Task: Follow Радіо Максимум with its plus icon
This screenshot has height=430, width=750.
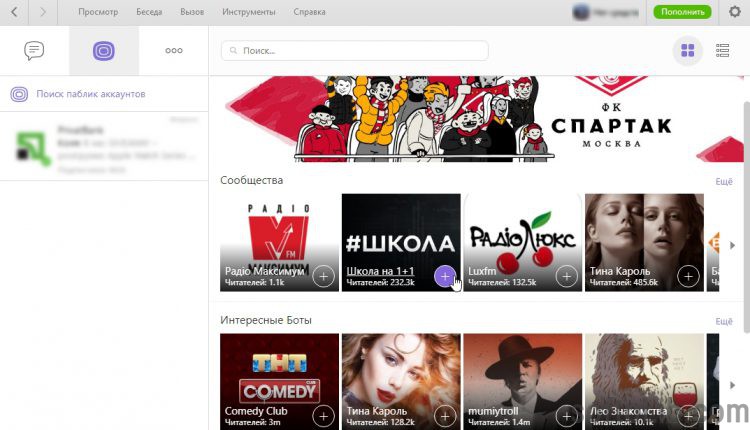Action: pyautogui.click(x=323, y=276)
